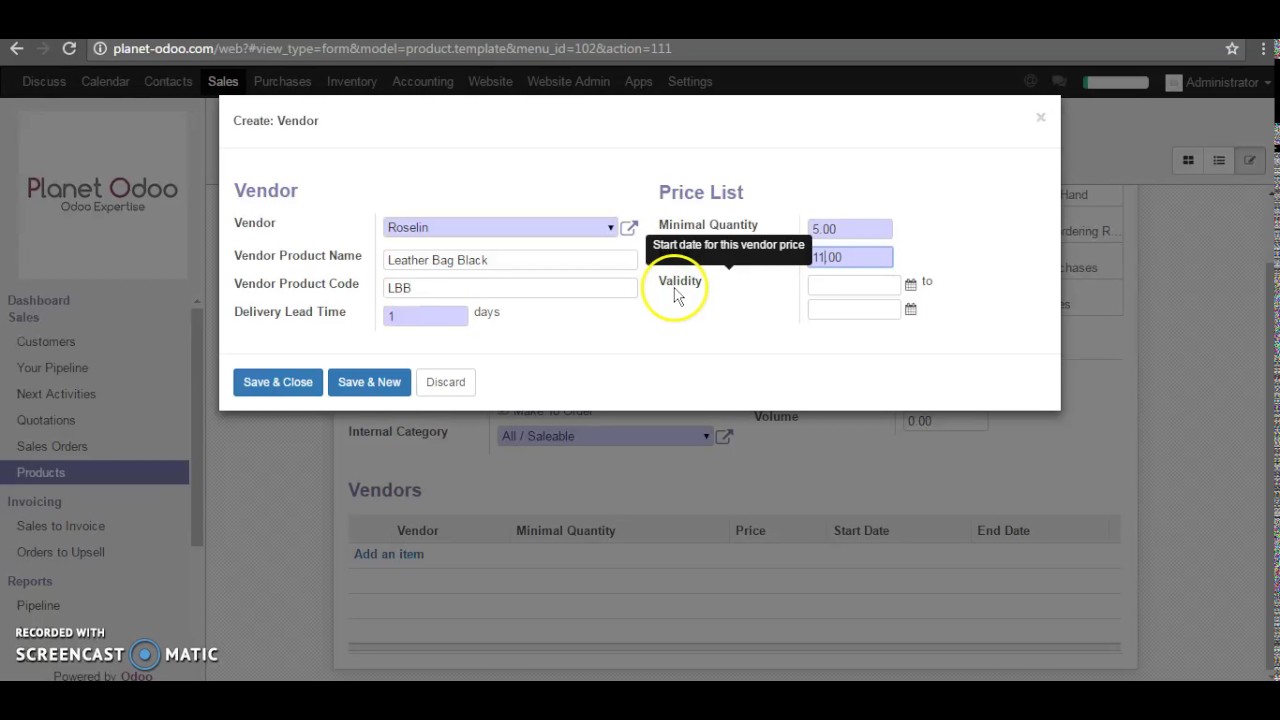Open Chrome menu with three dots
Image resolution: width=1280 pixels, height=720 pixels.
tap(1262, 48)
